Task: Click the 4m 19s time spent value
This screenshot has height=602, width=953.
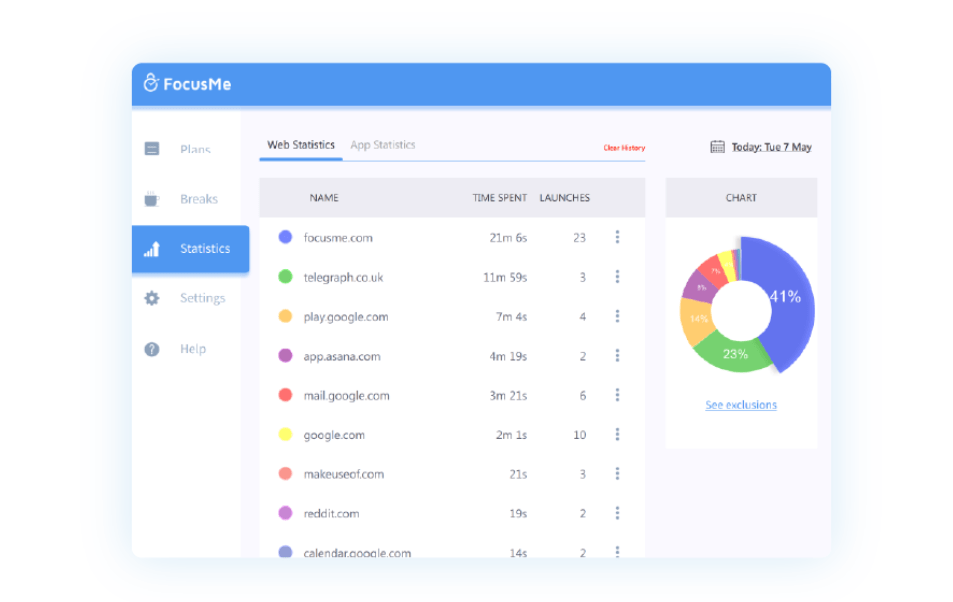Action: coord(508,356)
